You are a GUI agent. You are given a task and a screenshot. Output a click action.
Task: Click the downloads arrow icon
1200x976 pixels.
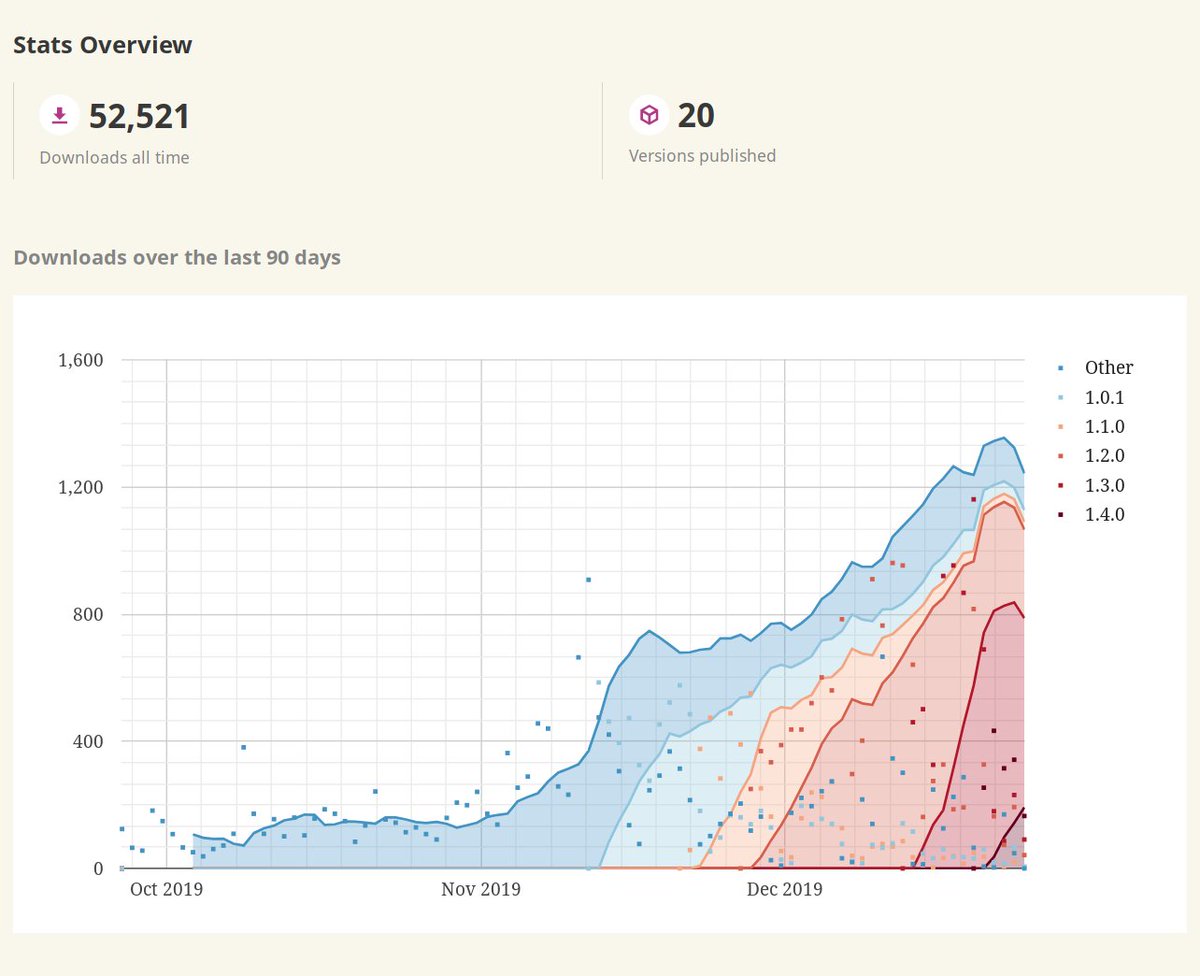pyautogui.click(x=58, y=114)
